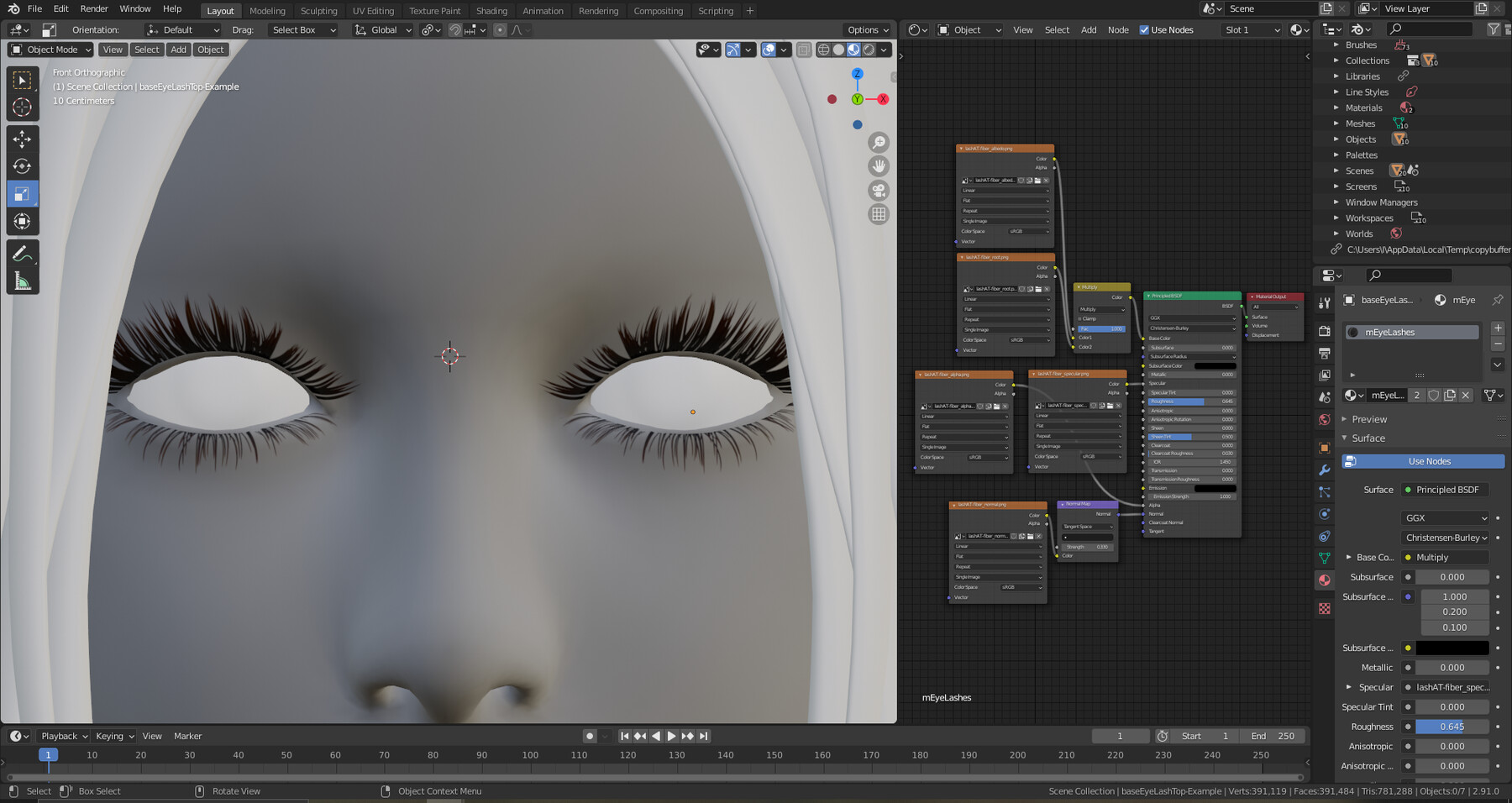This screenshot has height=803, width=1512.
Task: Collapse the Surface panel
Action: click(x=1368, y=438)
